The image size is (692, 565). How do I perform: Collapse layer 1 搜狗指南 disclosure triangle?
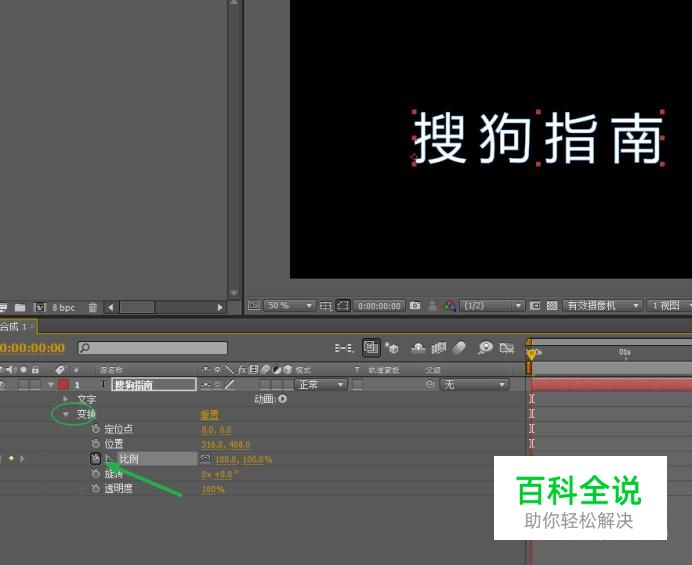51,385
